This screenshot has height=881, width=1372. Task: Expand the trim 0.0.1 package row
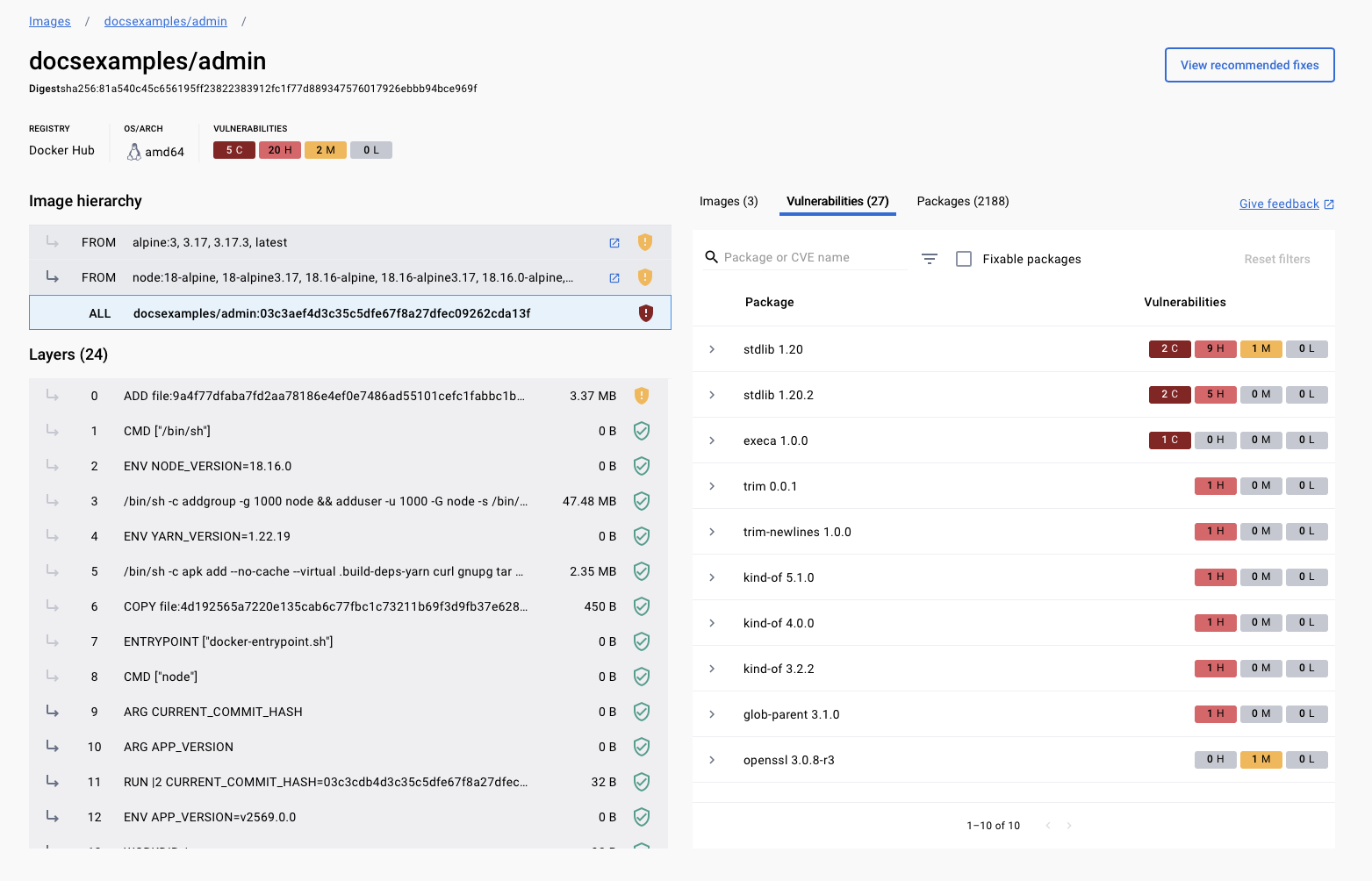pyautogui.click(x=712, y=486)
